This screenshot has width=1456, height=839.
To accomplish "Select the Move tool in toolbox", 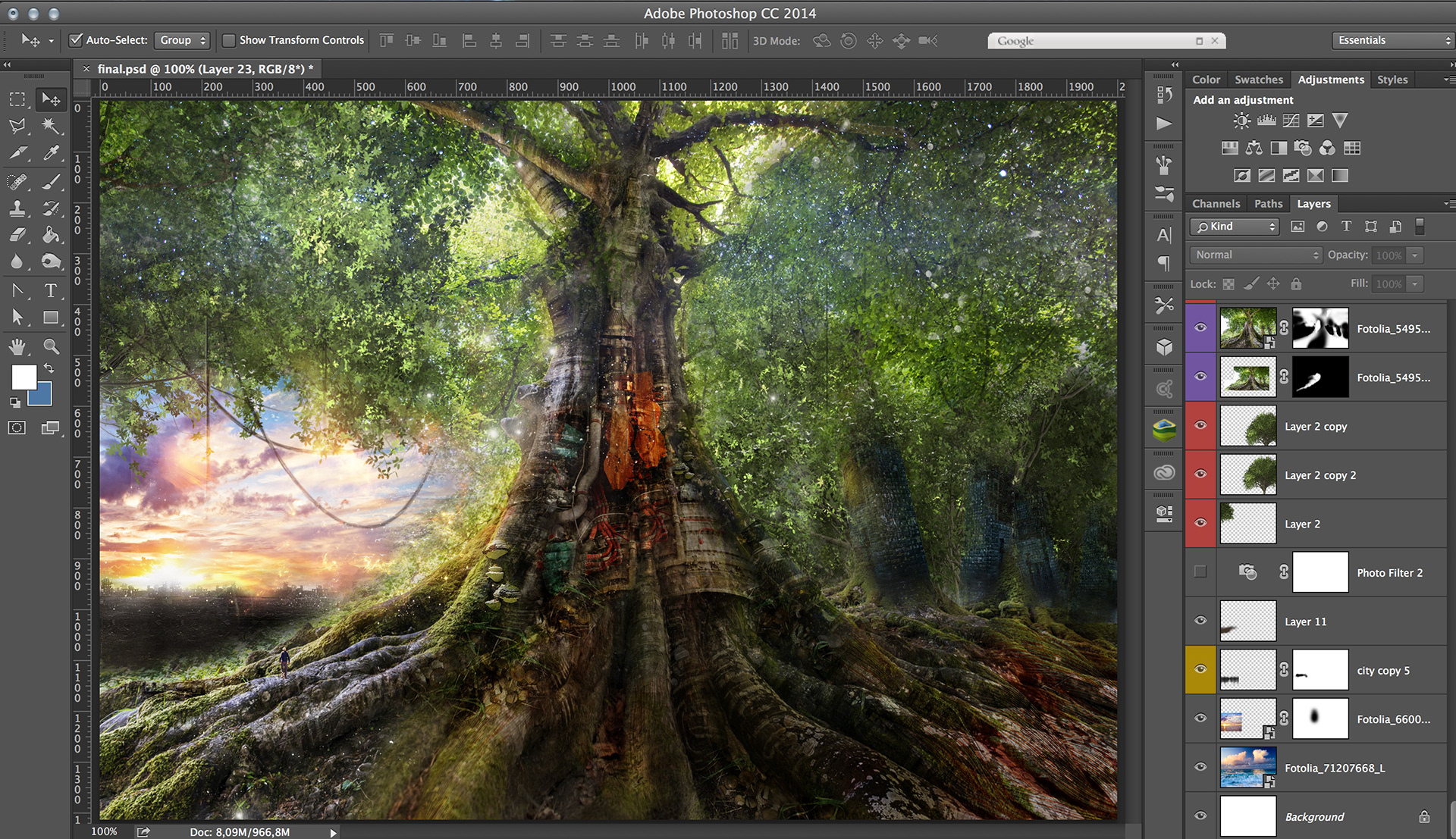I will tap(51, 99).
